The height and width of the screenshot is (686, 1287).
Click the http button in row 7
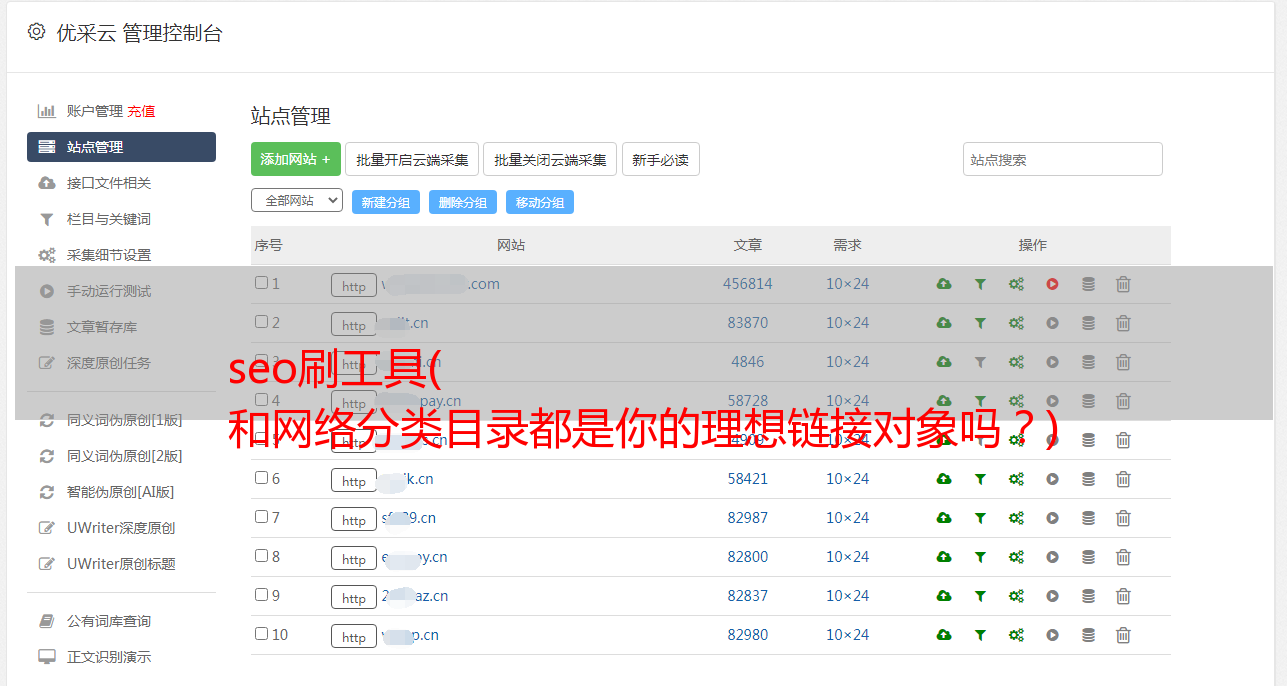tap(354, 520)
